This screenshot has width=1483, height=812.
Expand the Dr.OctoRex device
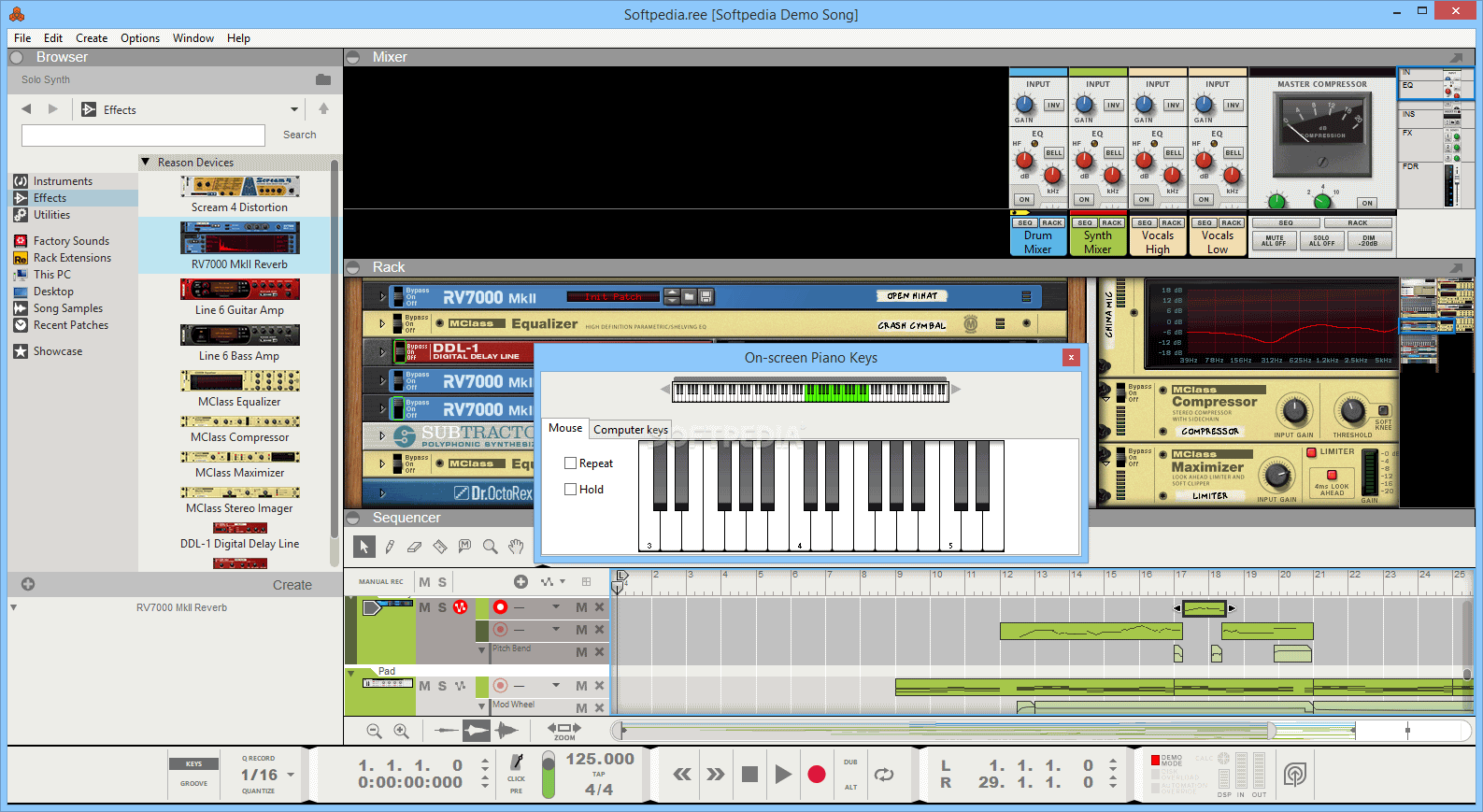click(382, 492)
